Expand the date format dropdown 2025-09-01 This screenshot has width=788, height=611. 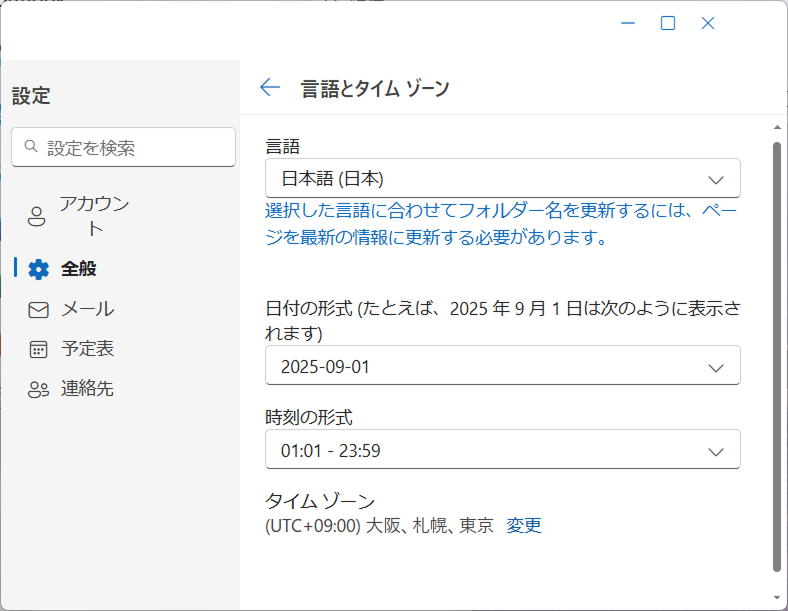click(x=503, y=365)
